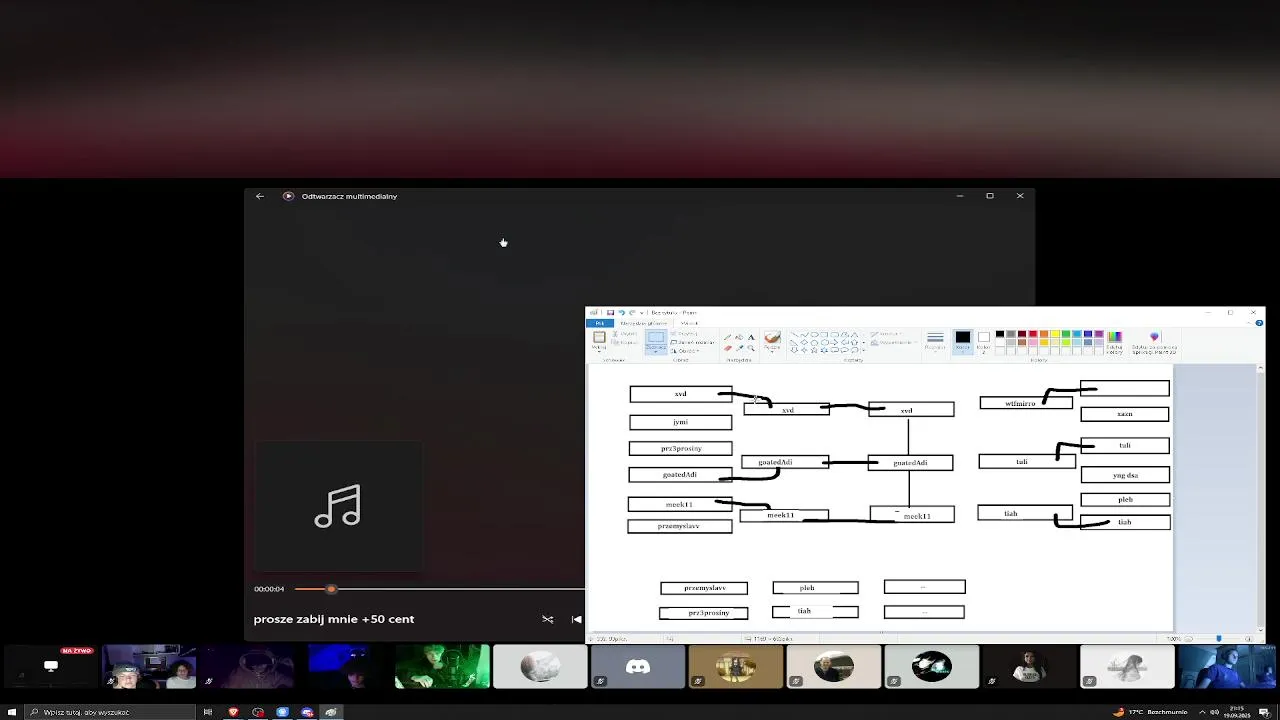Select the Magnifier tool in Paint
1280x720 pixels.
751,348
